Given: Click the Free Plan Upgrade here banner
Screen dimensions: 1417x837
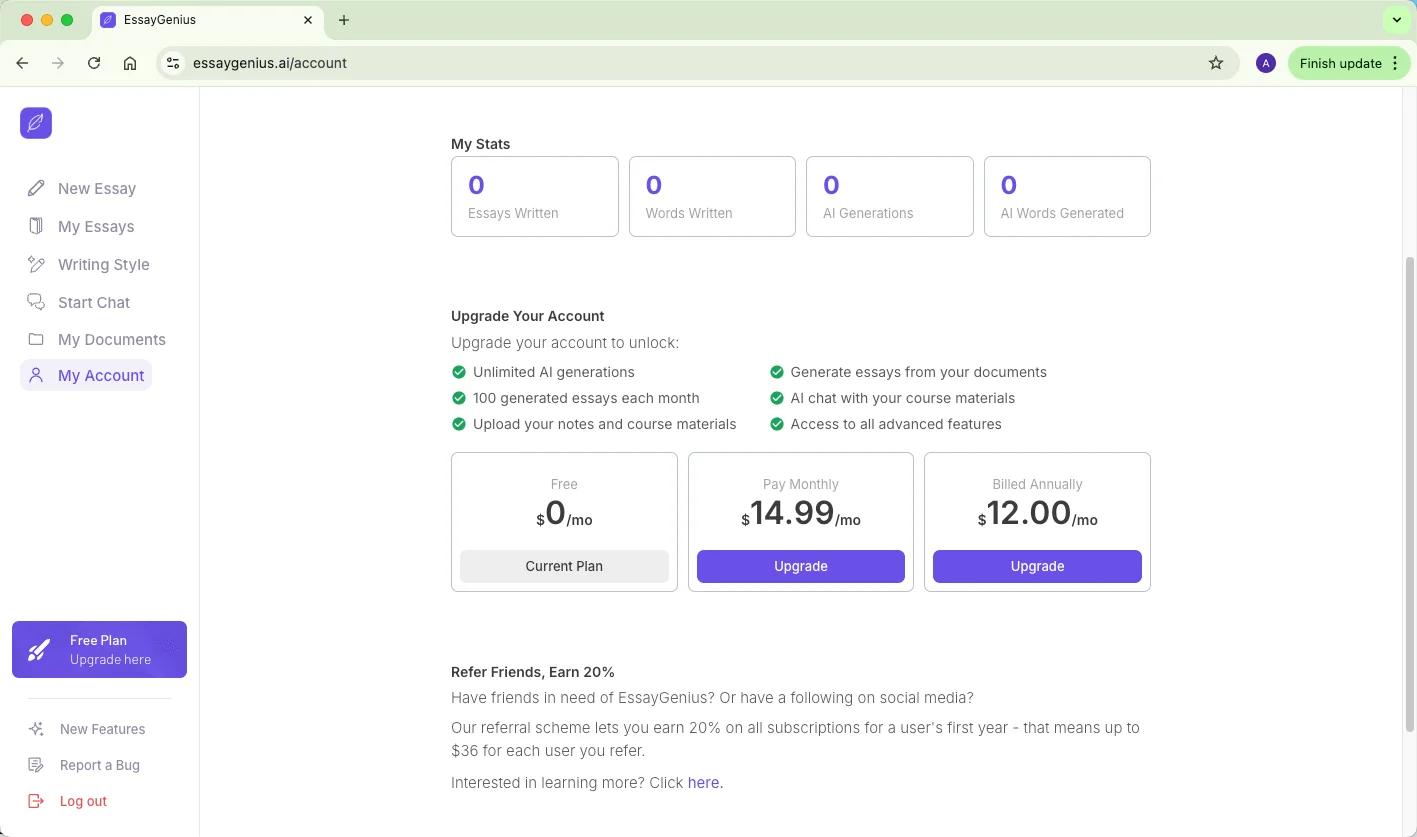Looking at the screenshot, I should coord(99,649).
